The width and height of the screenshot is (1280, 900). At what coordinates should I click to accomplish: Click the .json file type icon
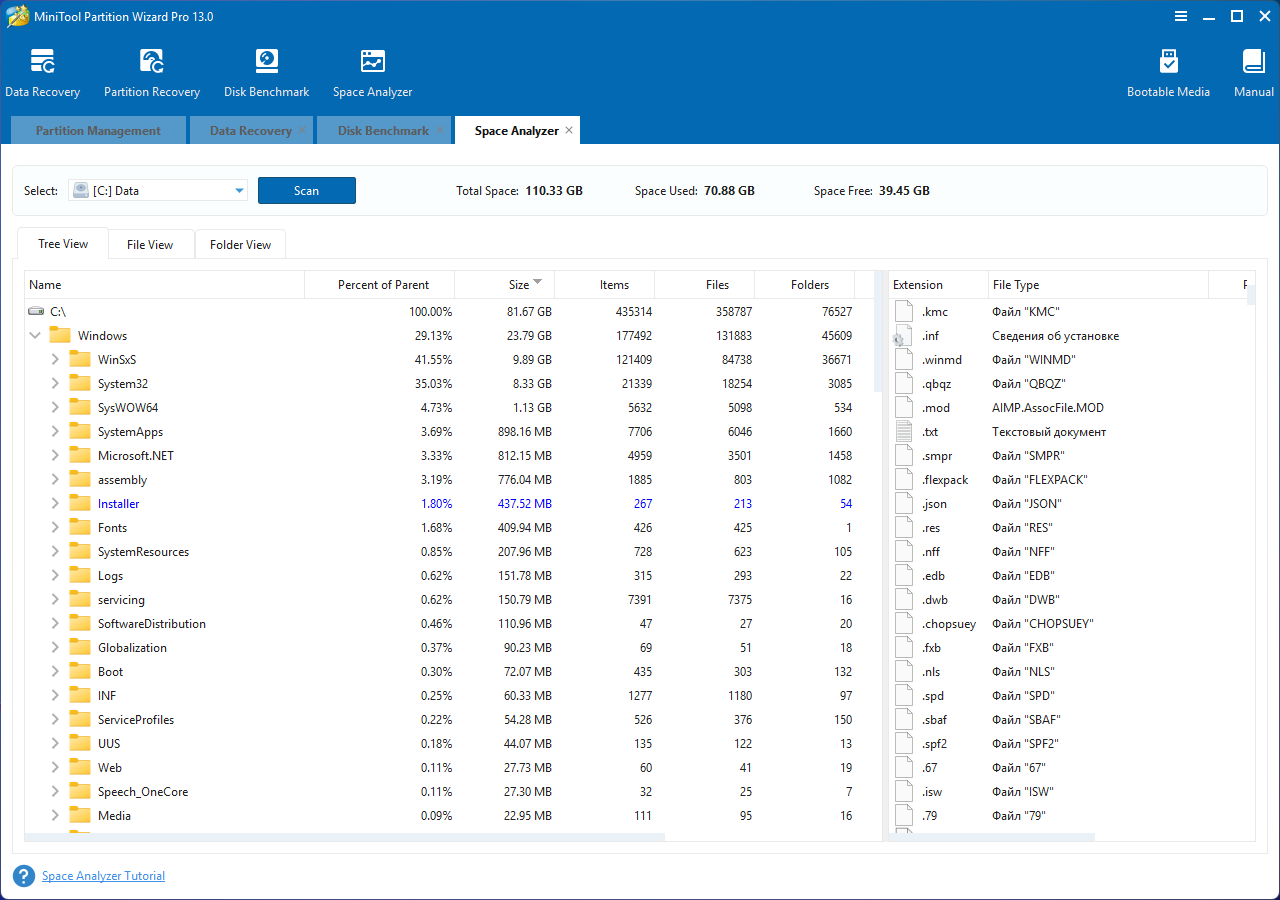click(x=904, y=504)
